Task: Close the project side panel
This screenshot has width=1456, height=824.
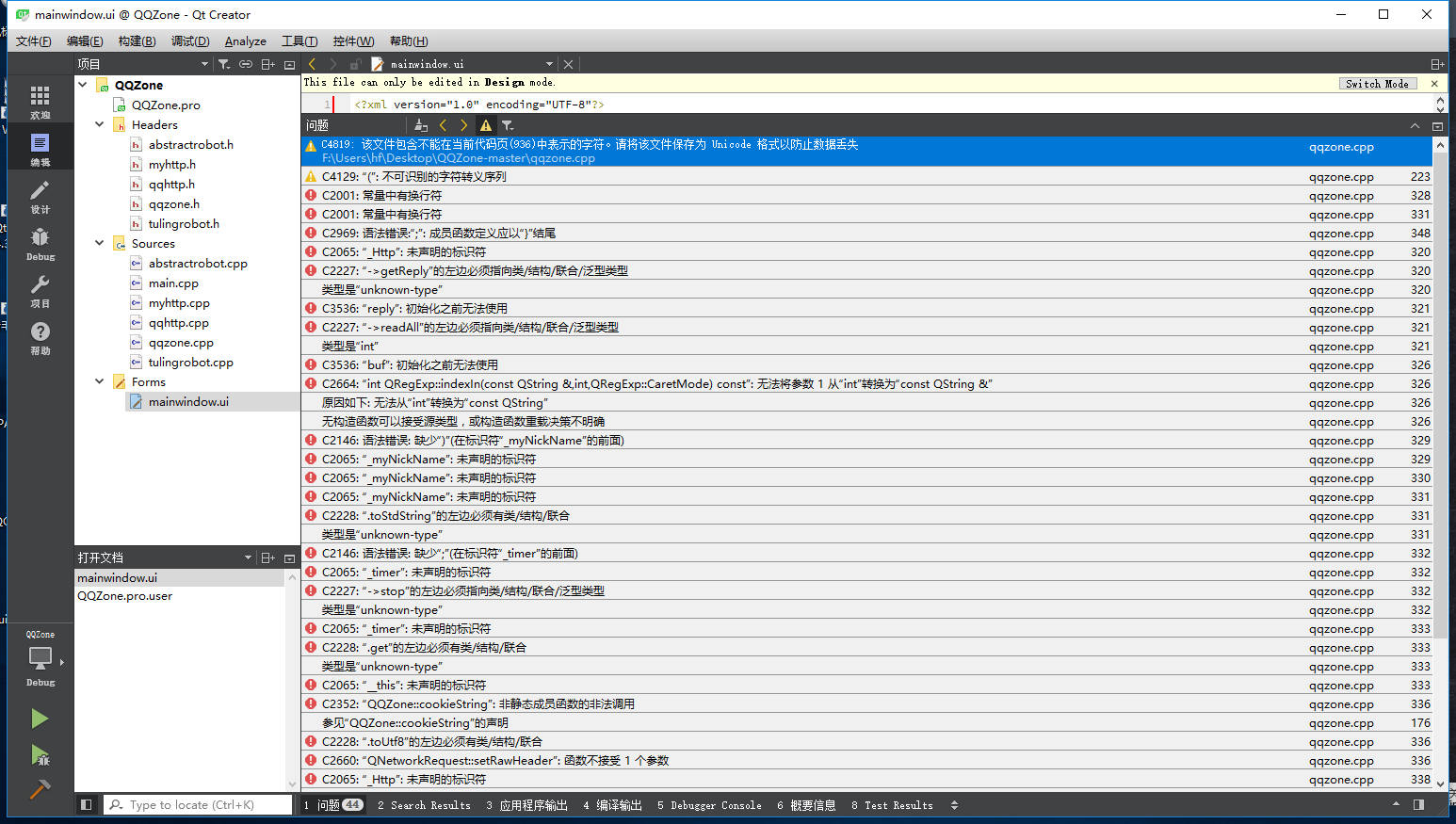Action: click(x=289, y=65)
